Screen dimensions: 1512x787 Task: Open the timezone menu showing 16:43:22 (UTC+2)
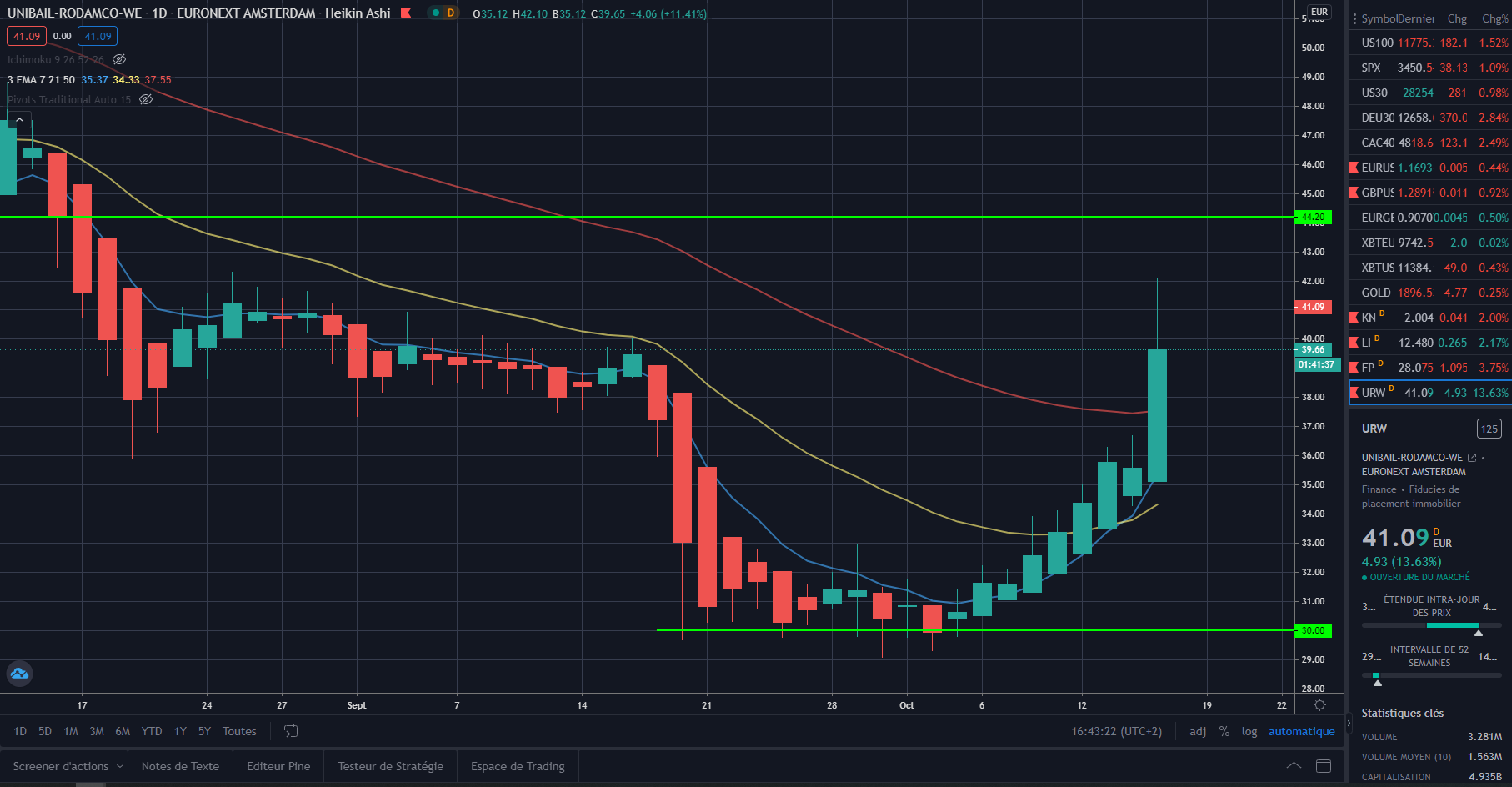[1116, 731]
